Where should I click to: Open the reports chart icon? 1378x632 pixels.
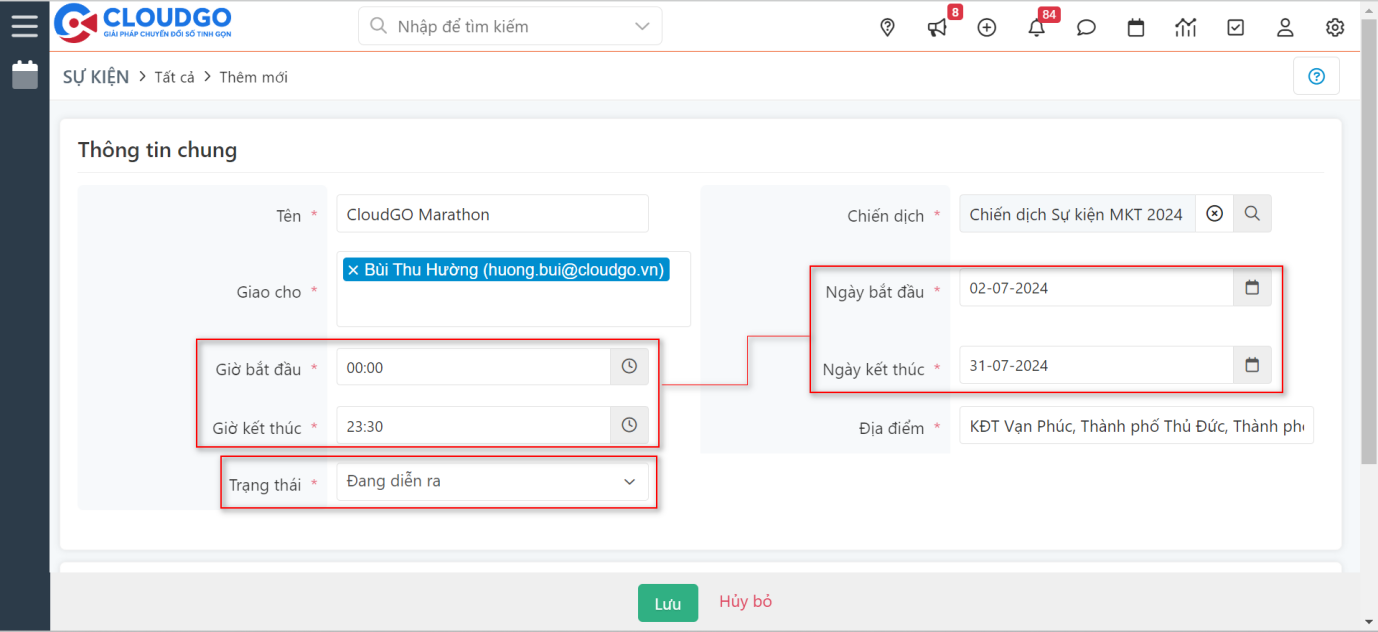pos(1186,27)
